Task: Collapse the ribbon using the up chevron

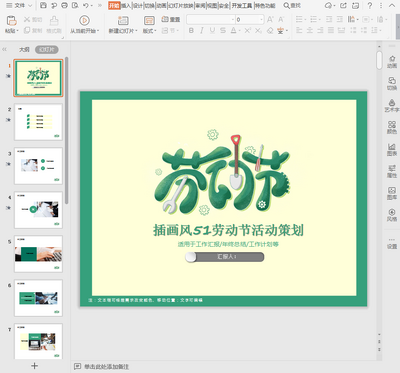Action: [392, 5]
